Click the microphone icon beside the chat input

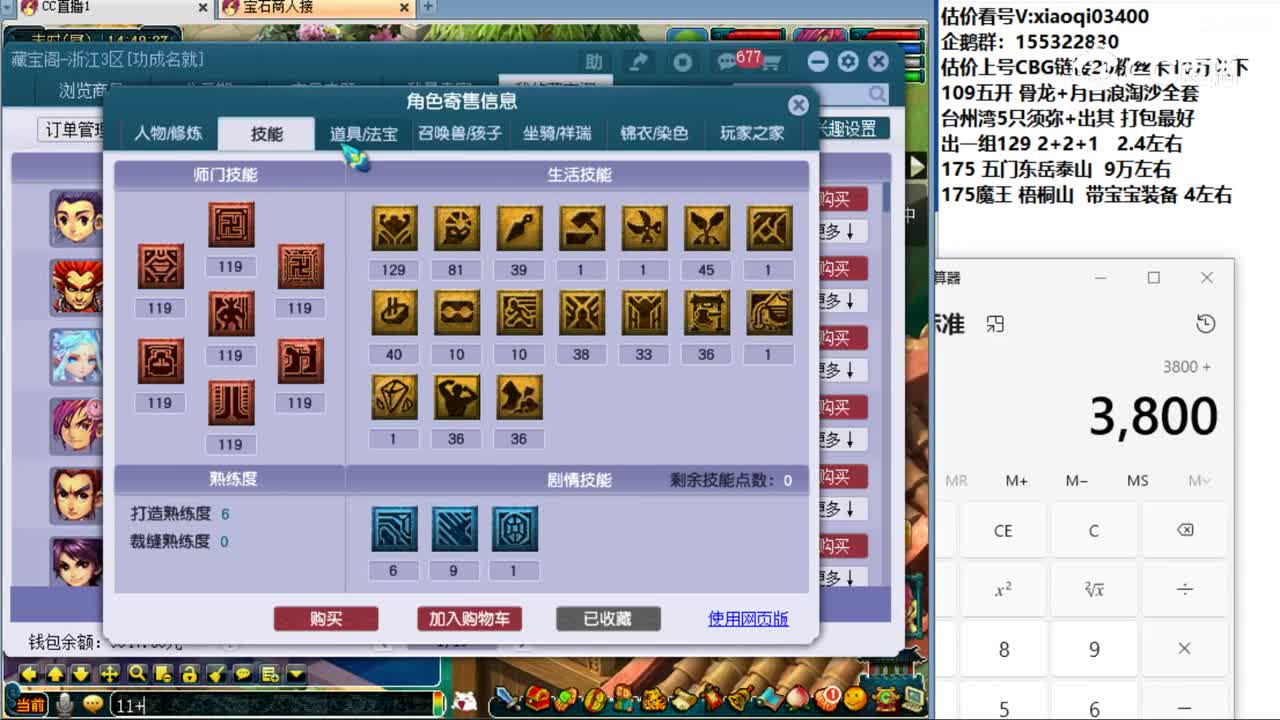click(x=62, y=704)
